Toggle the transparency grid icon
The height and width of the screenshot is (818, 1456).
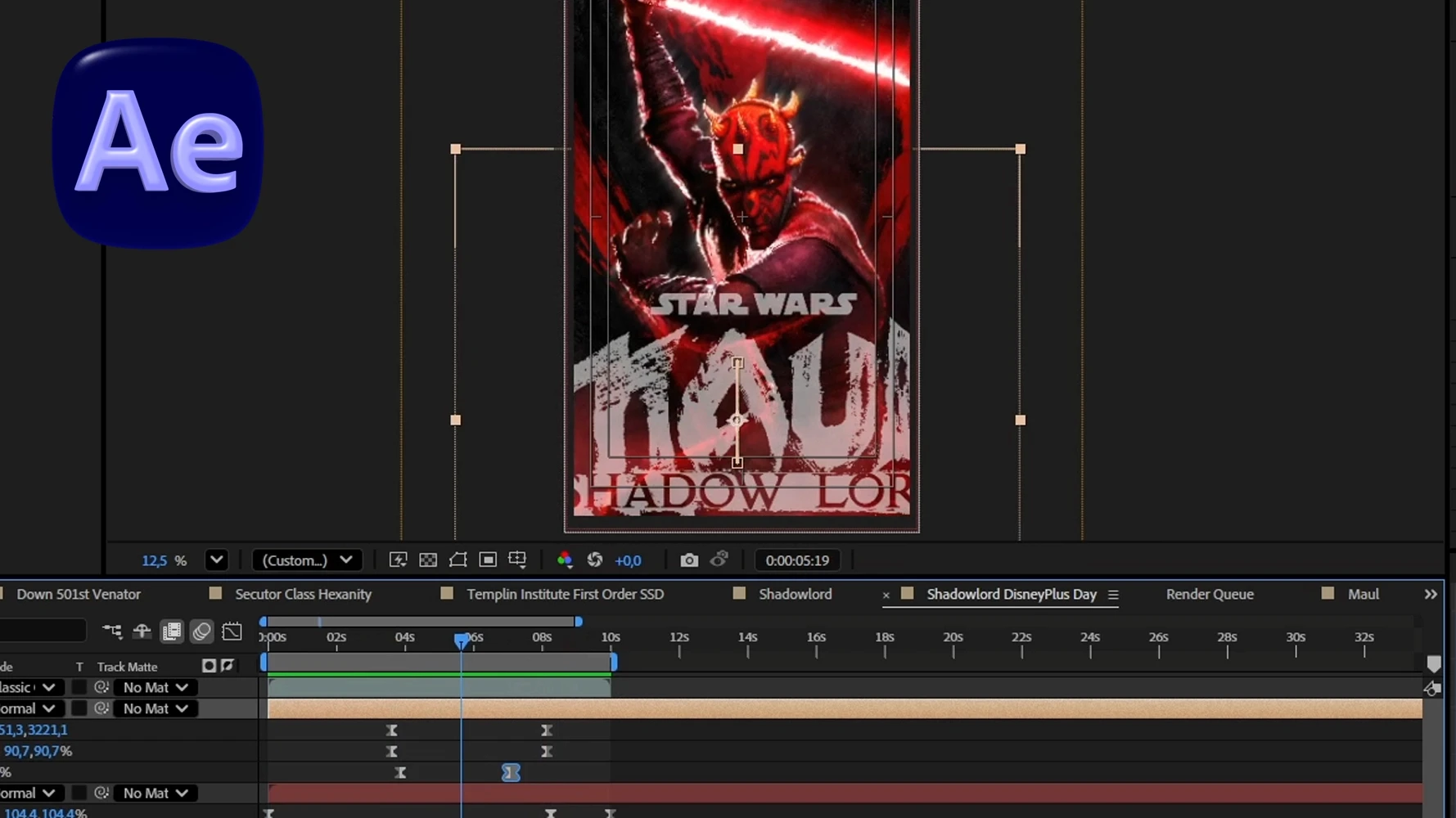428,560
